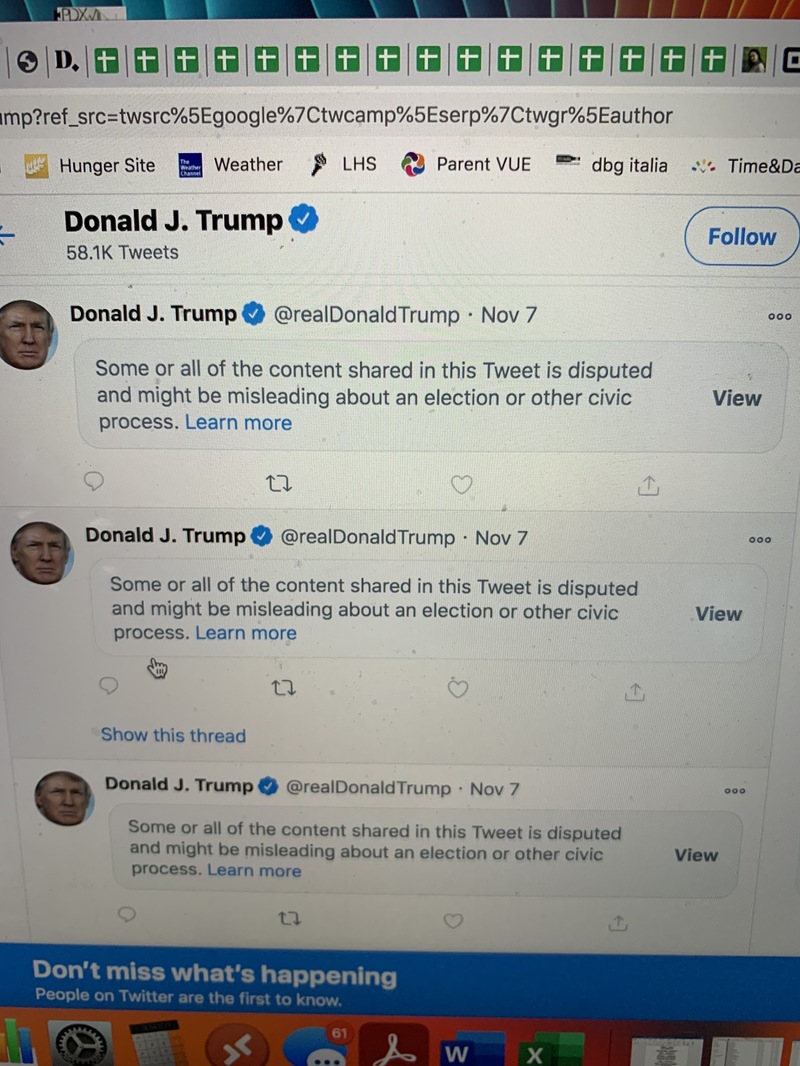Like the second disputed tweet

(x=458, y=688)
